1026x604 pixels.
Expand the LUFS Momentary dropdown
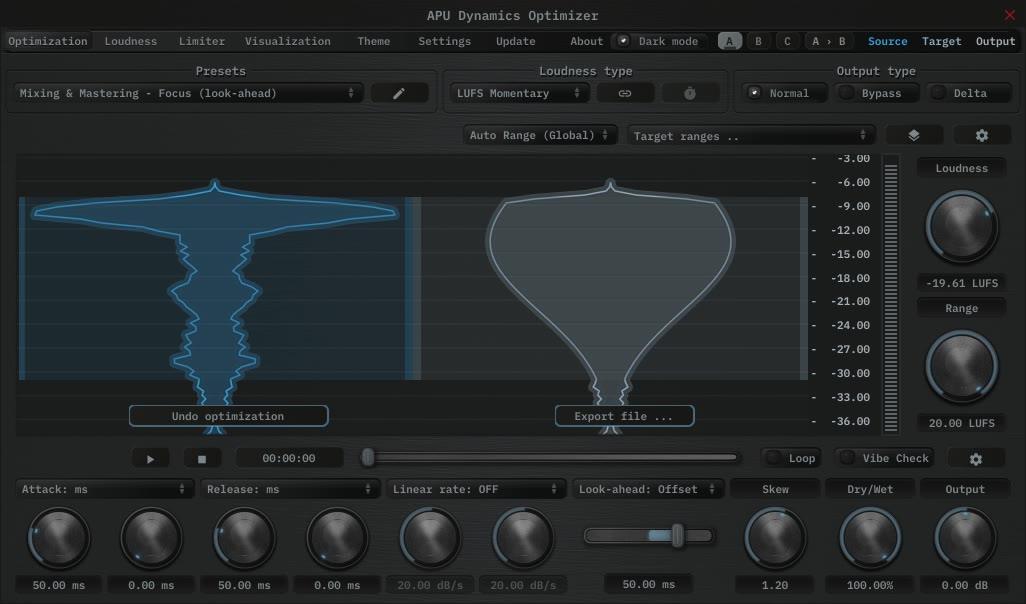tap(519, 94)
